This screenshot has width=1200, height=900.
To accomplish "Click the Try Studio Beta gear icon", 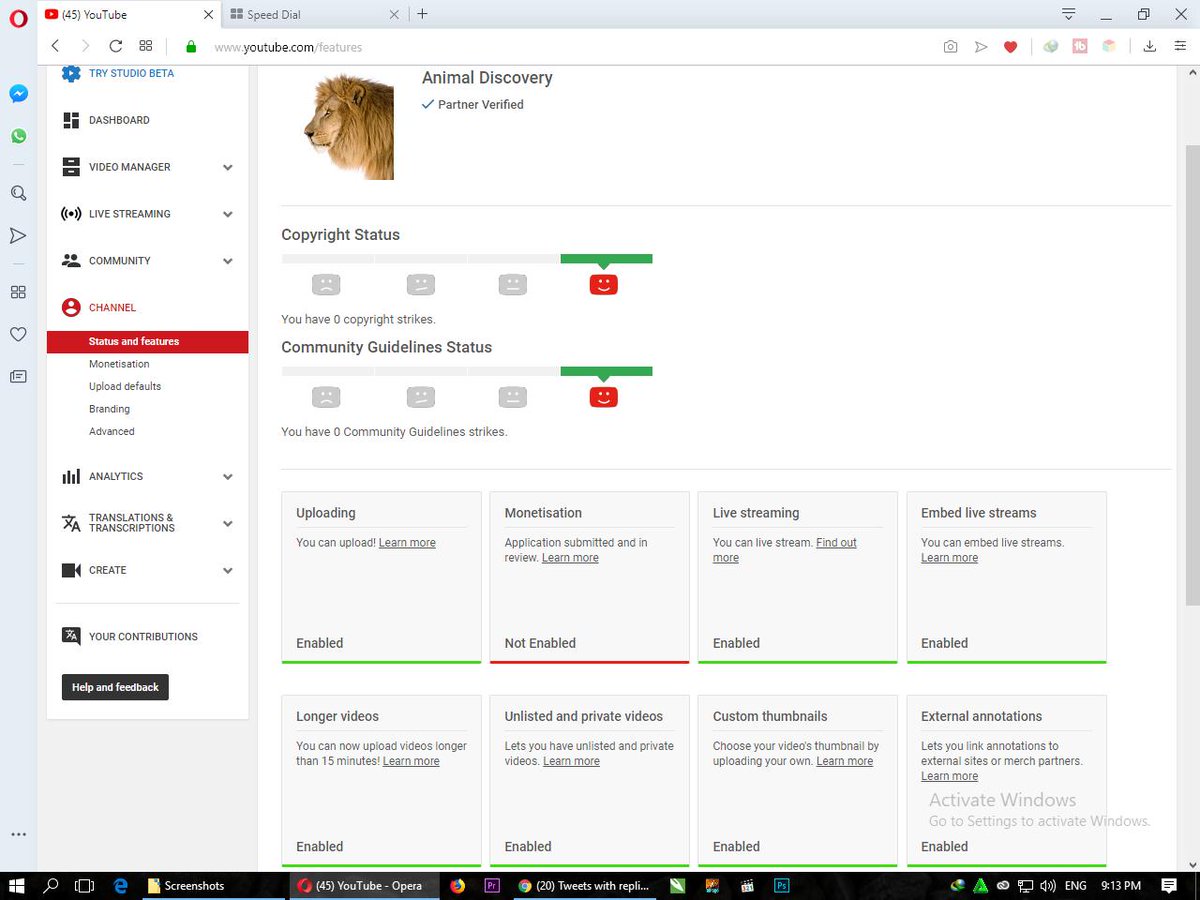I will pos(71,73).
